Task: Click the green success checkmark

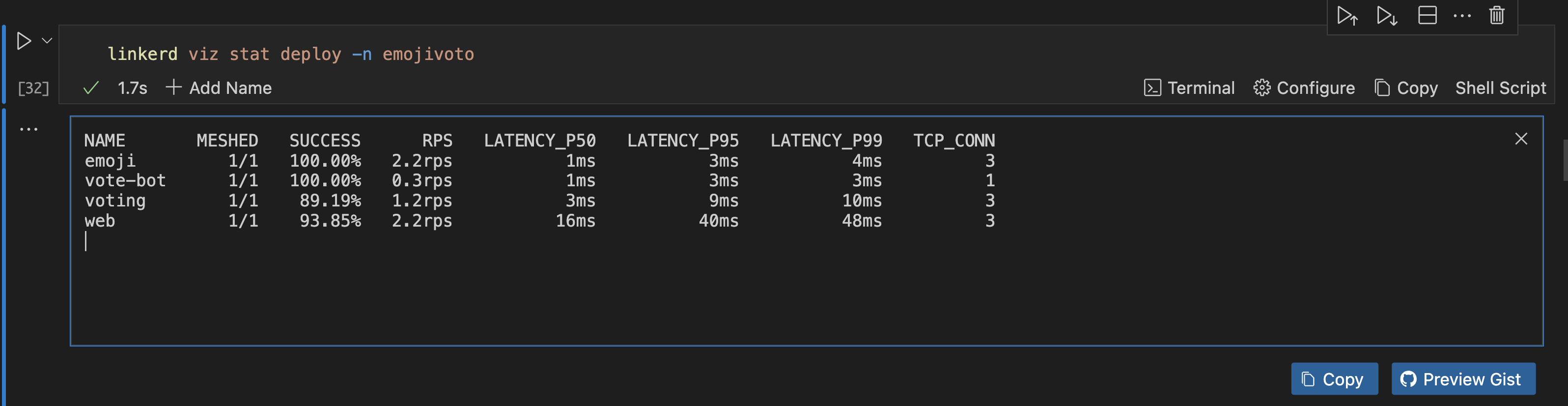Action: [x=91, y=88]
